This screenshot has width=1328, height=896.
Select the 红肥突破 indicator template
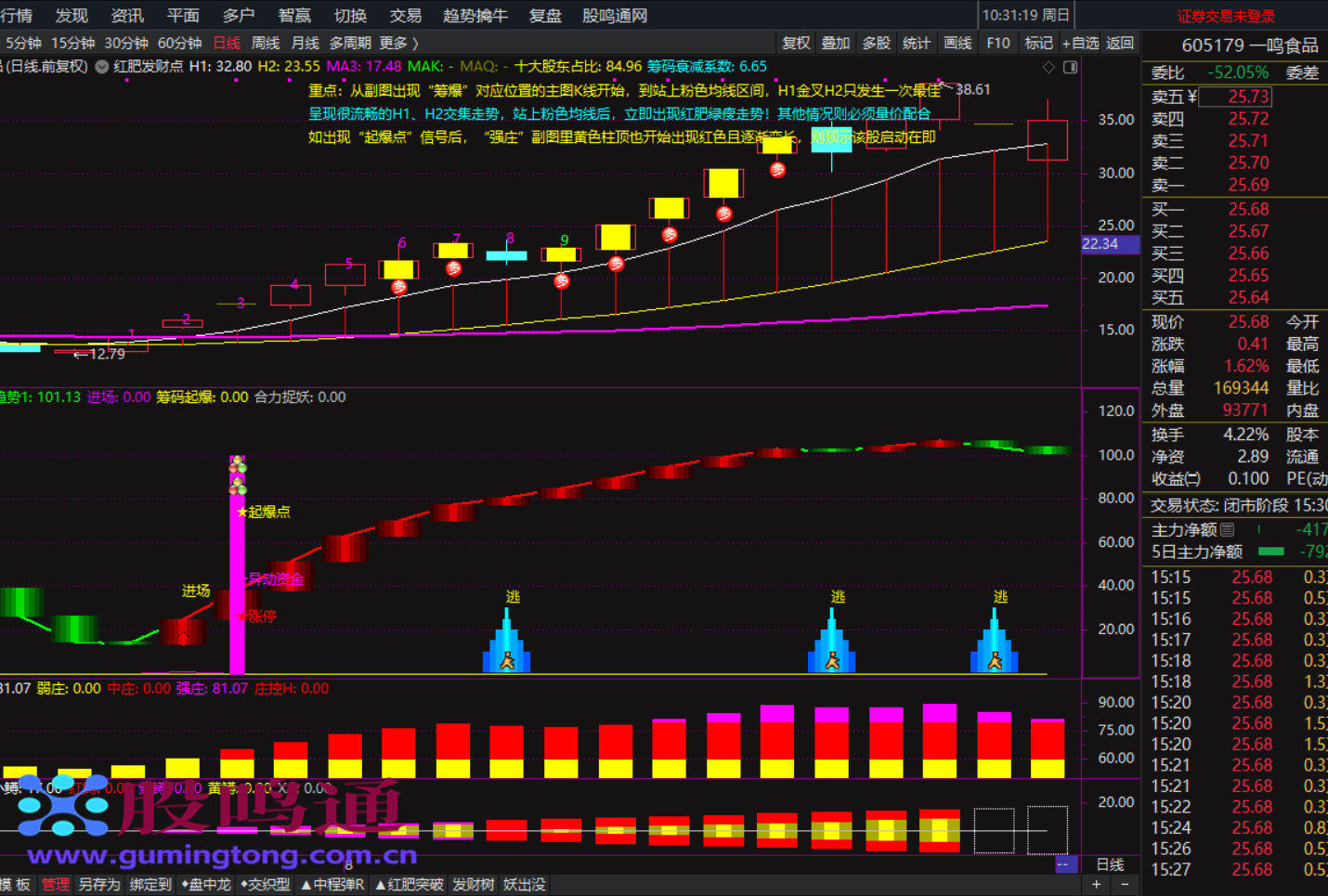coord(410,884)
